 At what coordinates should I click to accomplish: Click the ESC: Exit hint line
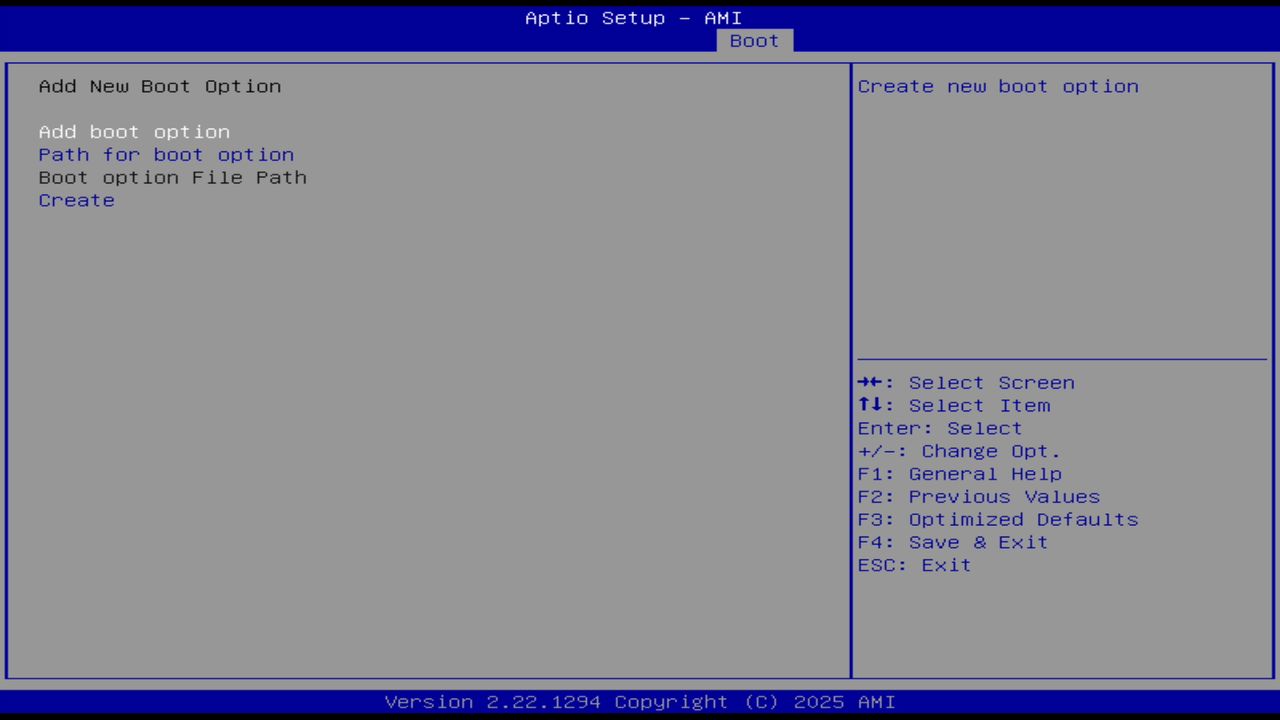click(913, 565)
